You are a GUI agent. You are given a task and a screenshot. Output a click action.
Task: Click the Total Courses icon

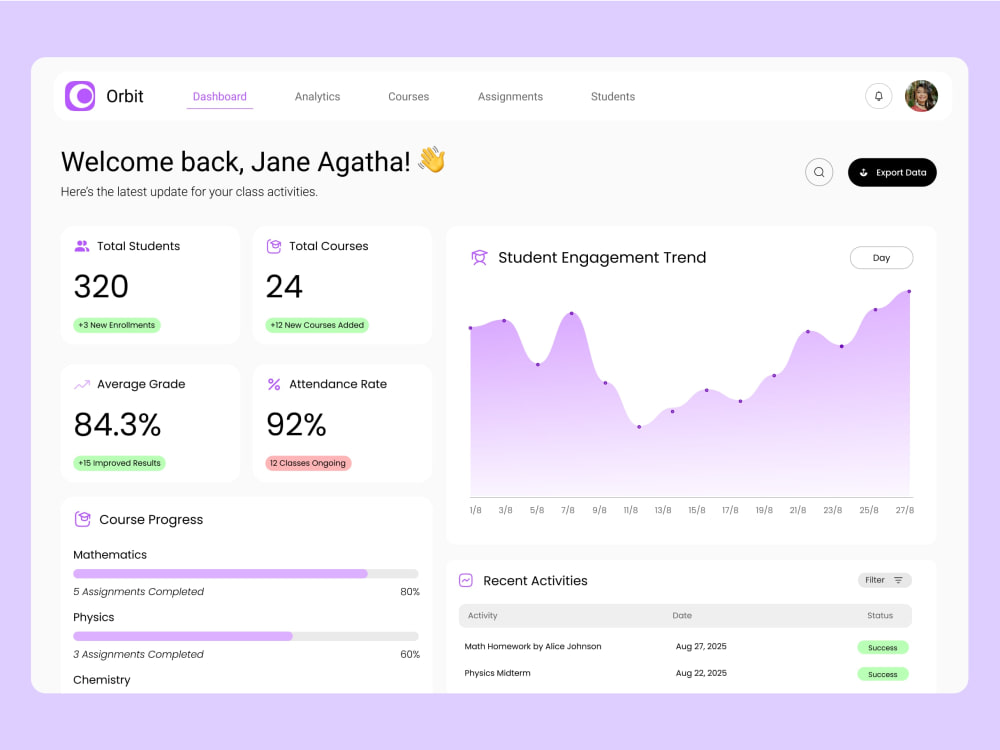point(274,246)
